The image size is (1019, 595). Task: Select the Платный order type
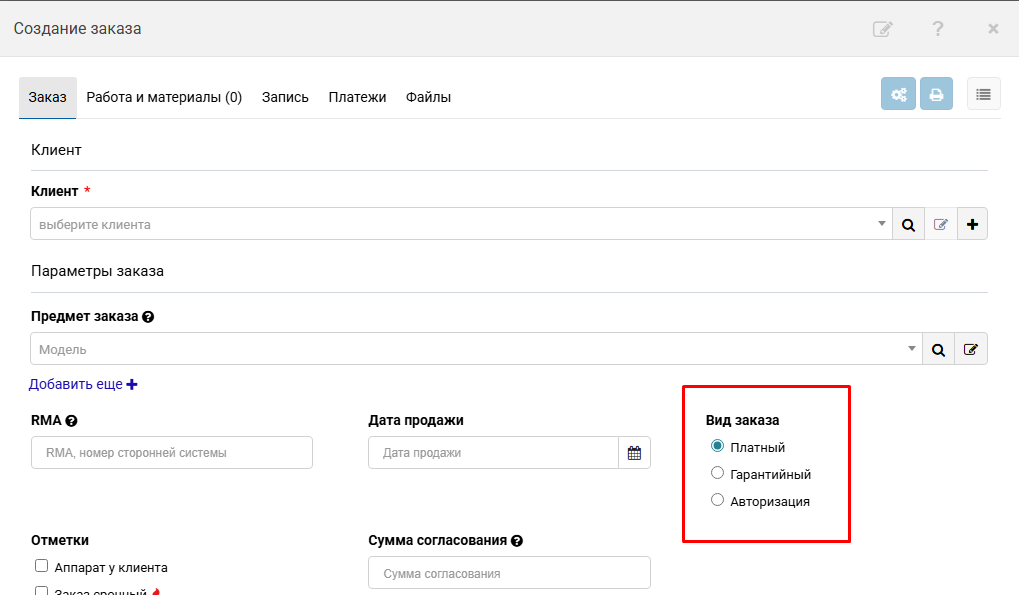pos(717,447)
